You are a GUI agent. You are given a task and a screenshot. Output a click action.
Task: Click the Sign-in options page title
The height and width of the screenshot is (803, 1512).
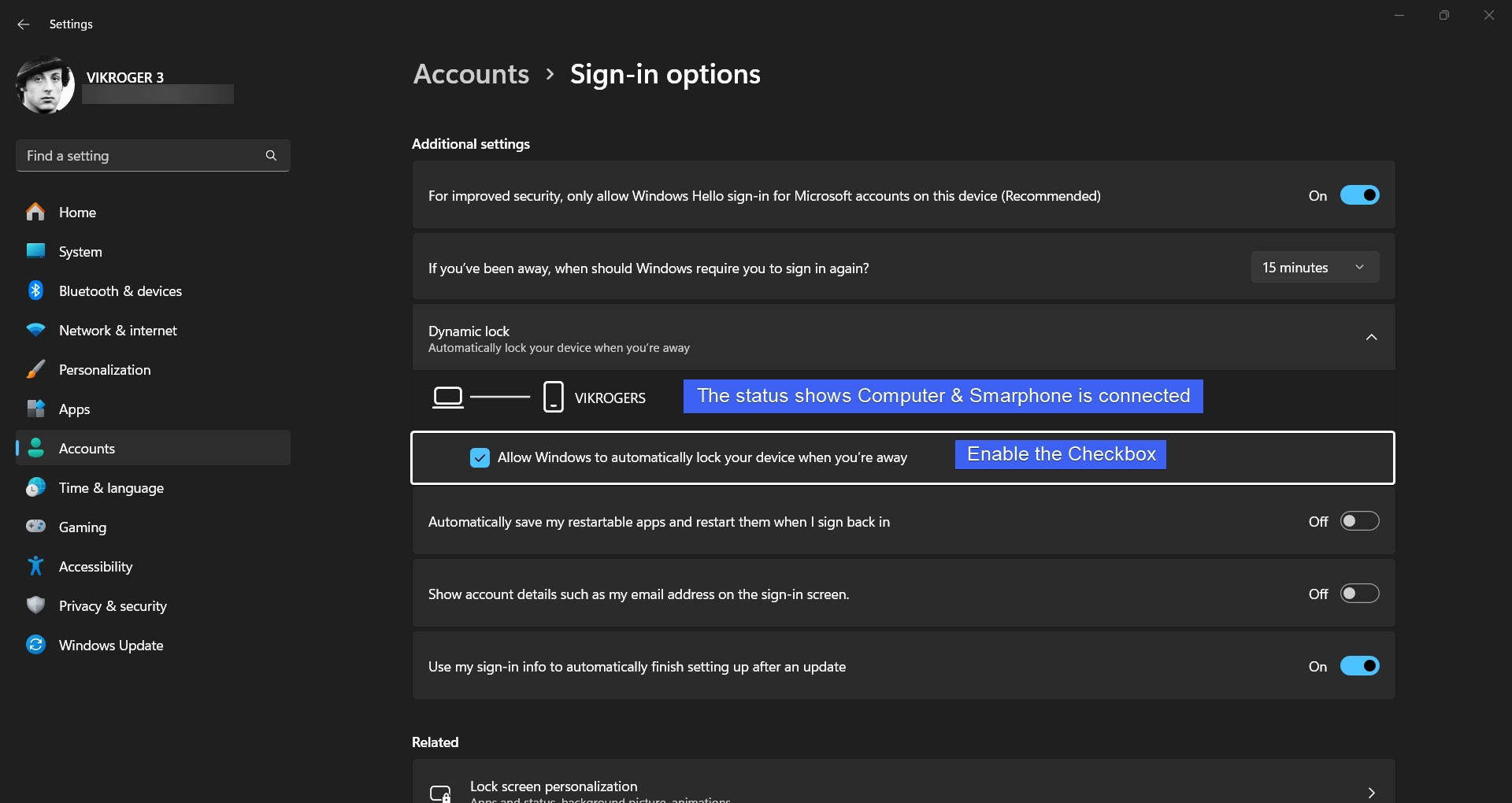665,74
